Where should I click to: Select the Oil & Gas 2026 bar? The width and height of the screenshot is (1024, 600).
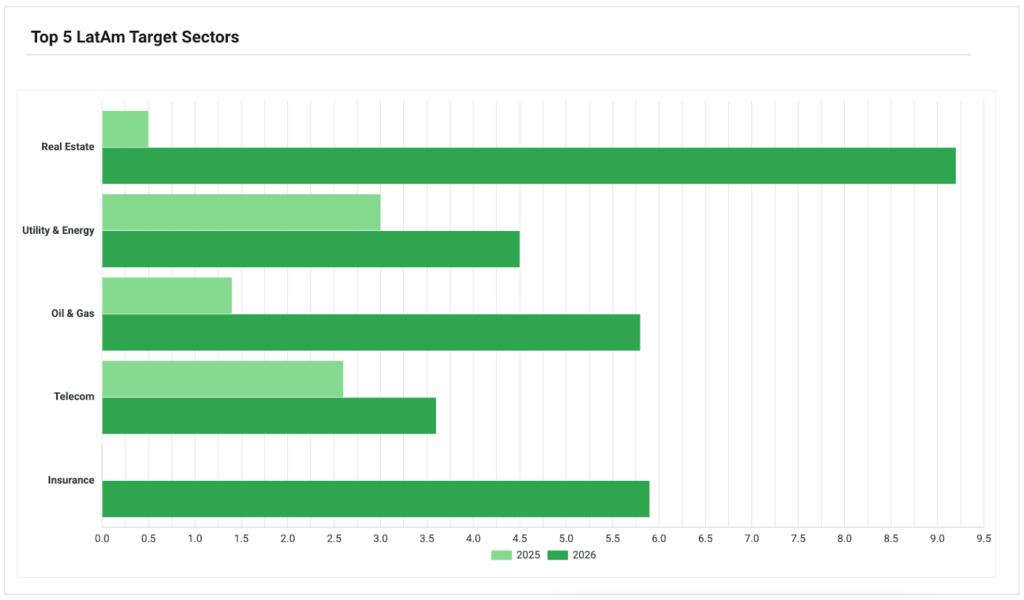pos(371,332)
